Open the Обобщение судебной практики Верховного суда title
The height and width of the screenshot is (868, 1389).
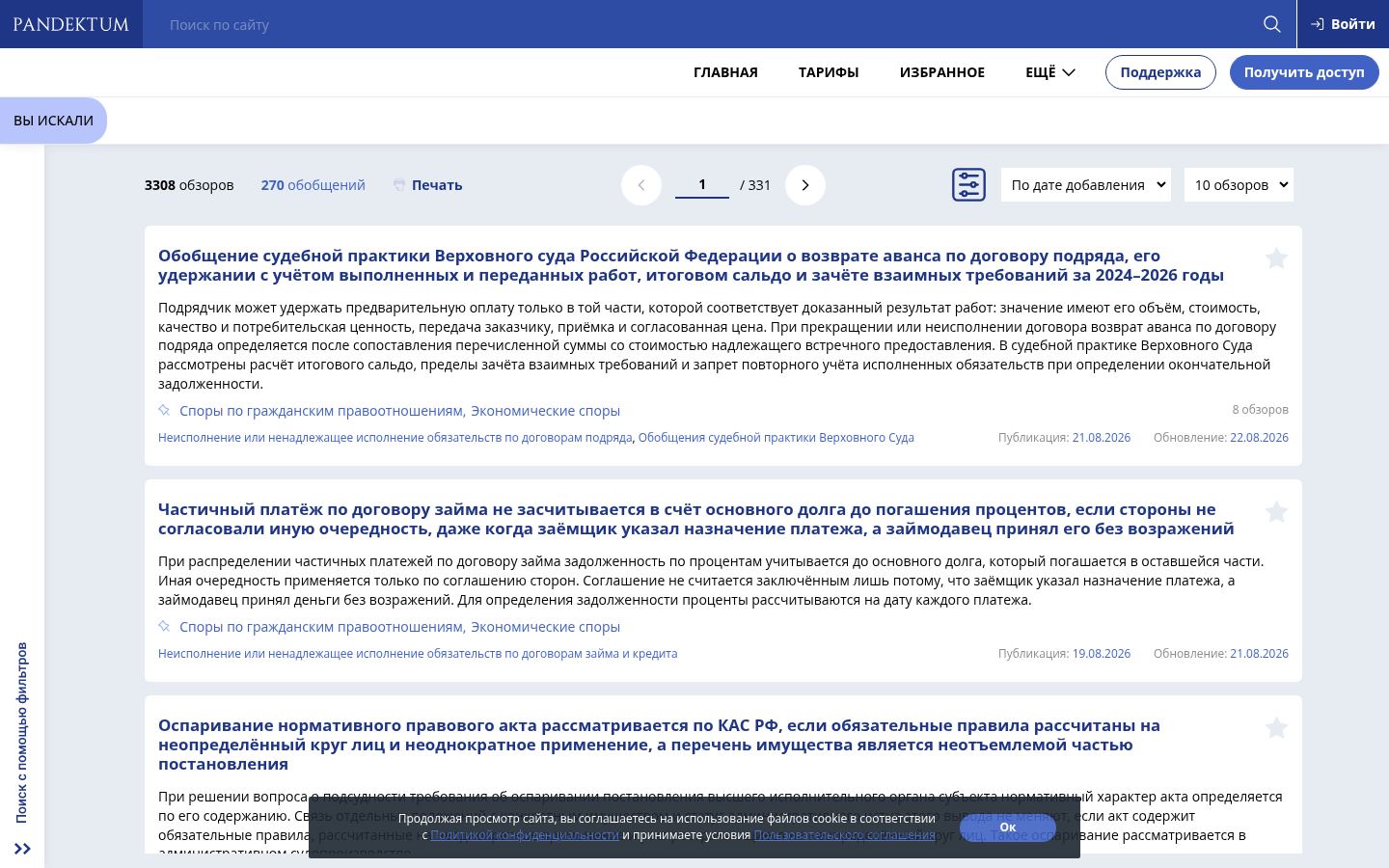coord(691,265)
